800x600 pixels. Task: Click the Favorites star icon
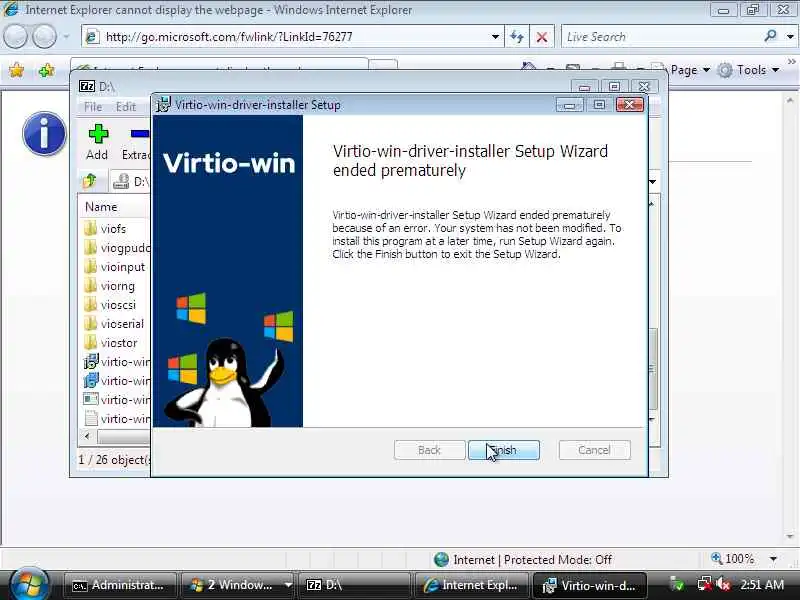[16, 70]
